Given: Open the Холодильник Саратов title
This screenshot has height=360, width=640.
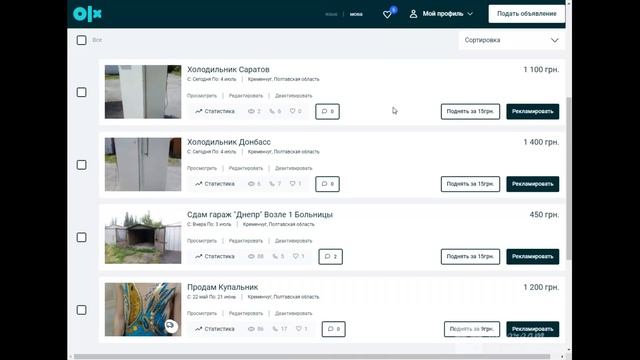Looking at the screenshot, I should (x=228, y=69).
